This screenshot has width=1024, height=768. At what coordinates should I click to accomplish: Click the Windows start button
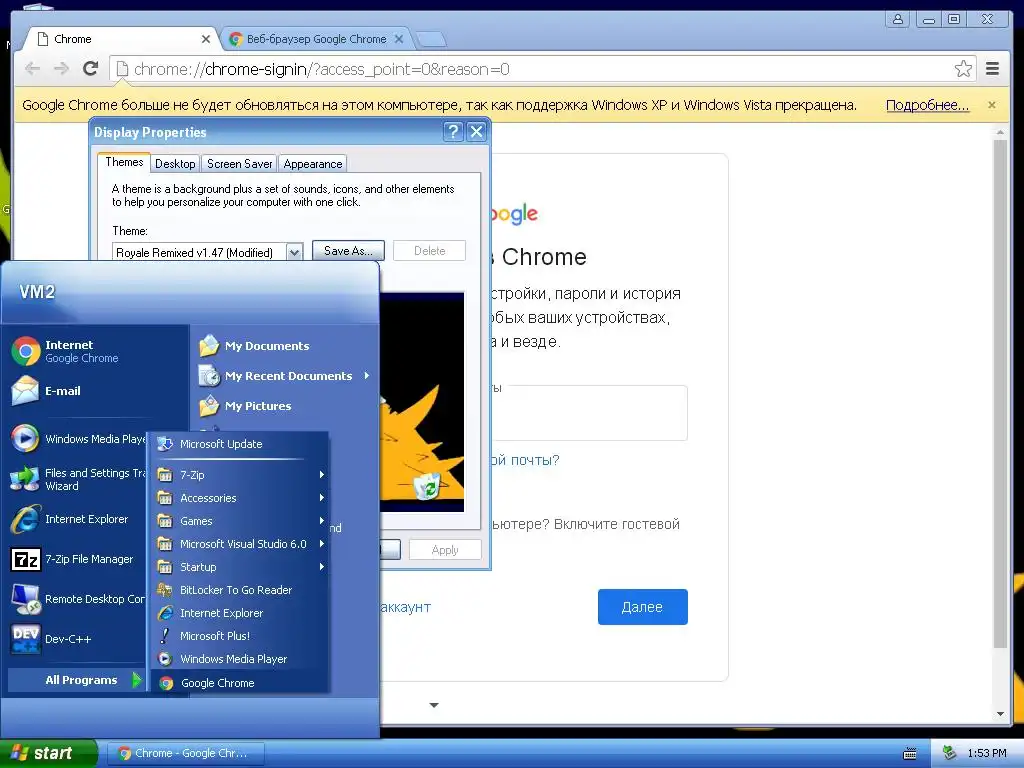(x=48, y=753)
